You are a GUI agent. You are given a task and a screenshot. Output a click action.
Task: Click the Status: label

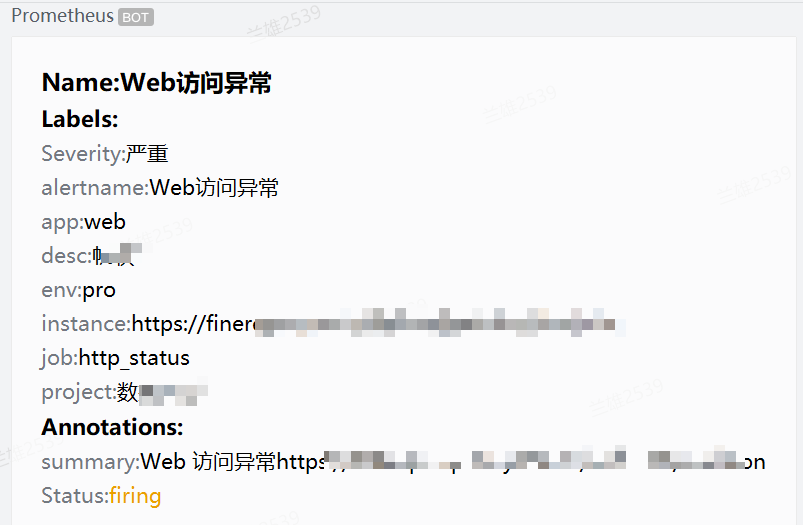click(x=75, y=496)
